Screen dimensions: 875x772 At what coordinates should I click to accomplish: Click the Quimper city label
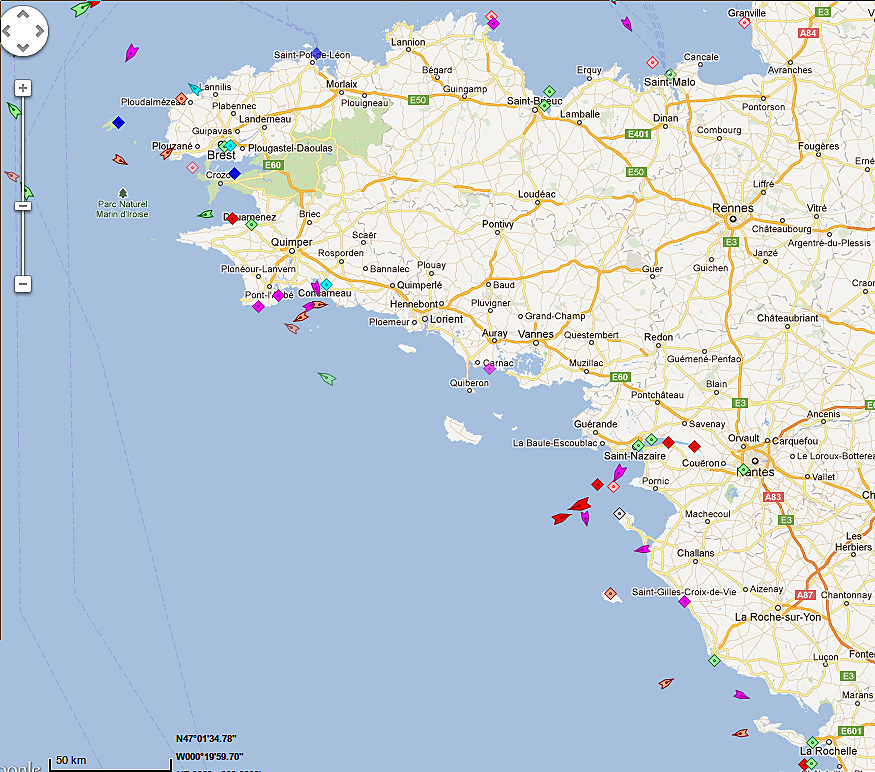pos(292,242)
